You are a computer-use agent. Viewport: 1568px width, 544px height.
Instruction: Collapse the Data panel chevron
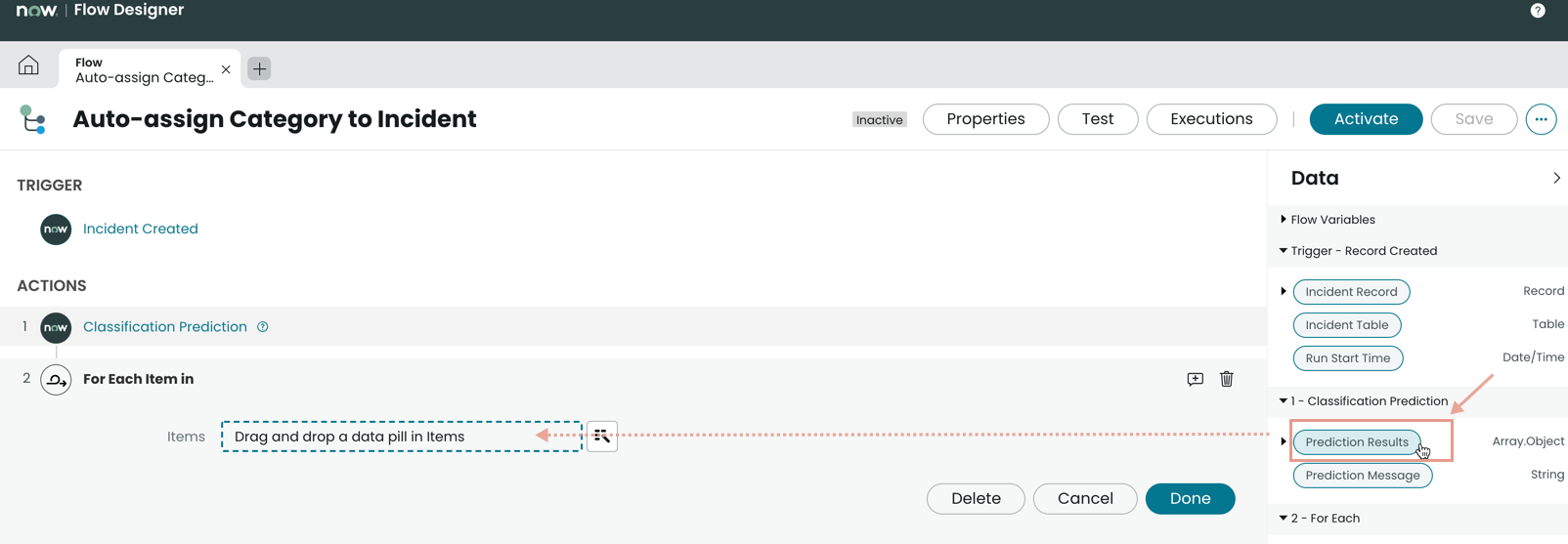pos(1556,178)
